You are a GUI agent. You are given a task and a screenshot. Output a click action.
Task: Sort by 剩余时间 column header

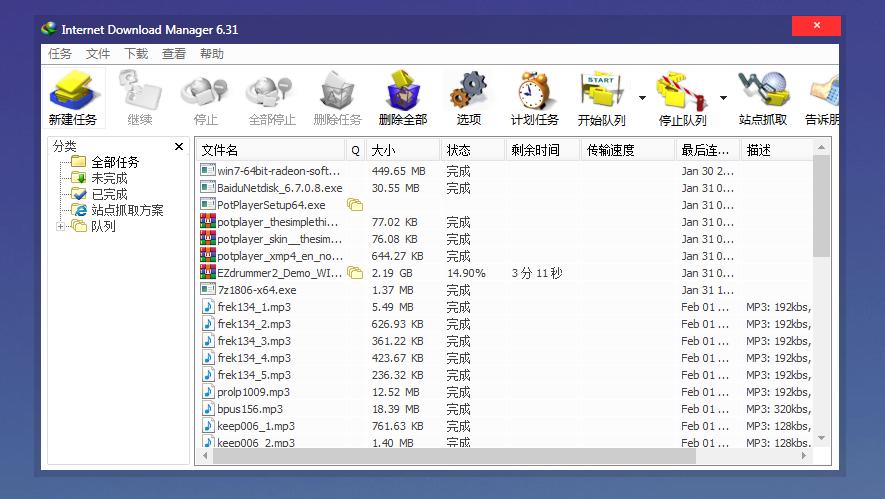[x=543, y=150]
